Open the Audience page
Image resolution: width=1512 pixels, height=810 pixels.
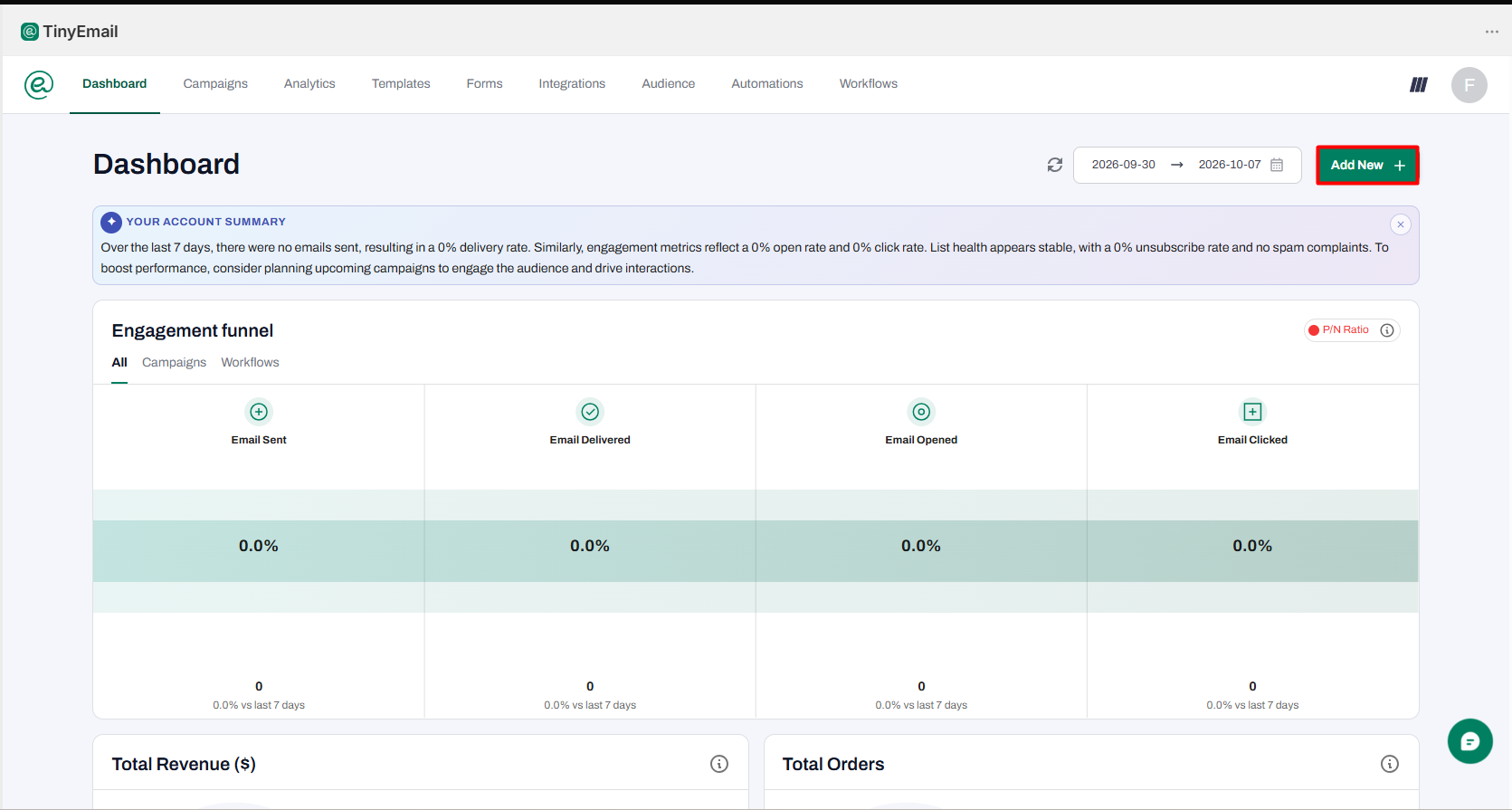pyautogui.click(x=669, y=84)
